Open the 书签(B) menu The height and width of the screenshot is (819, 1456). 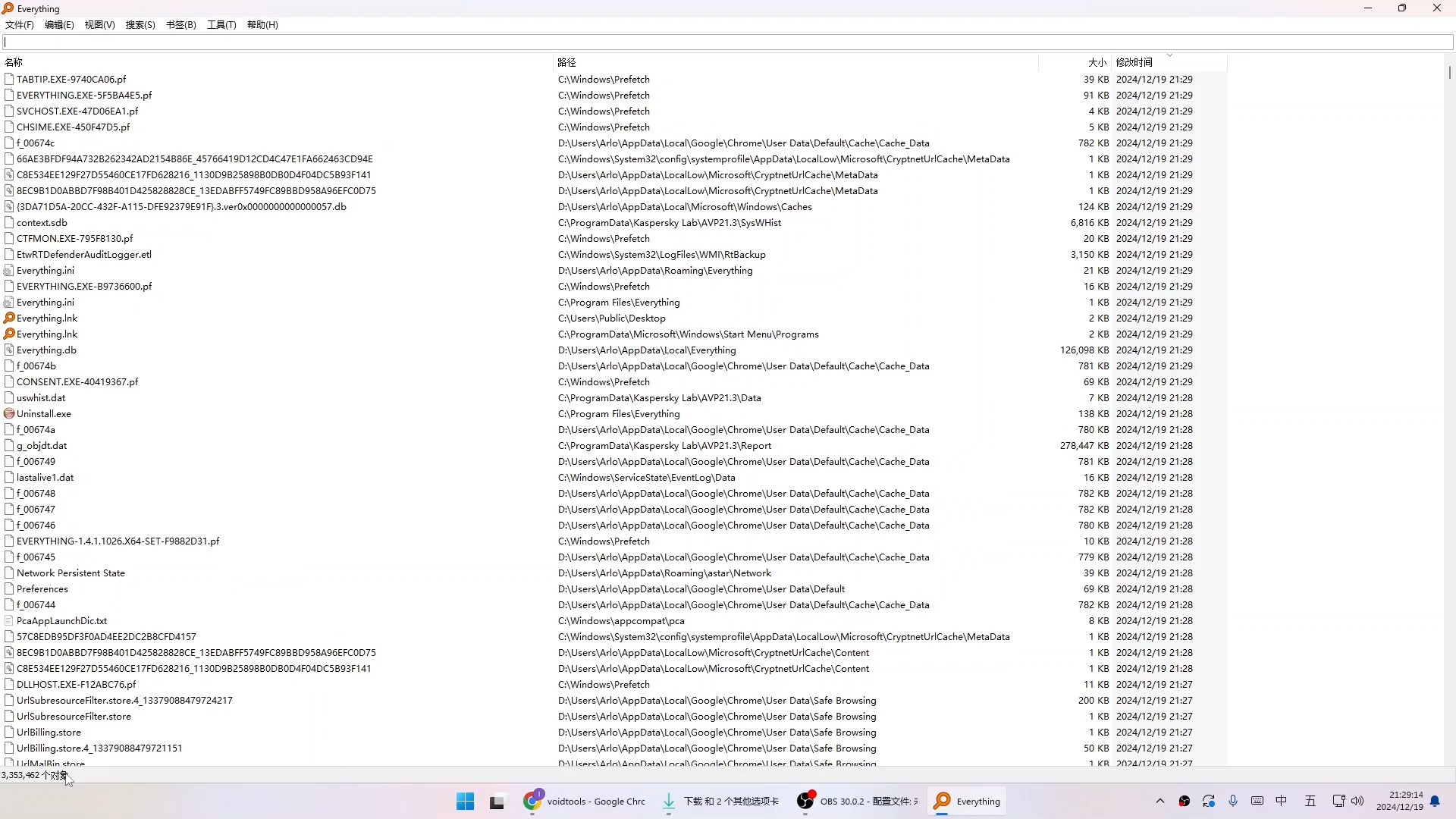[x=180, y=25]
